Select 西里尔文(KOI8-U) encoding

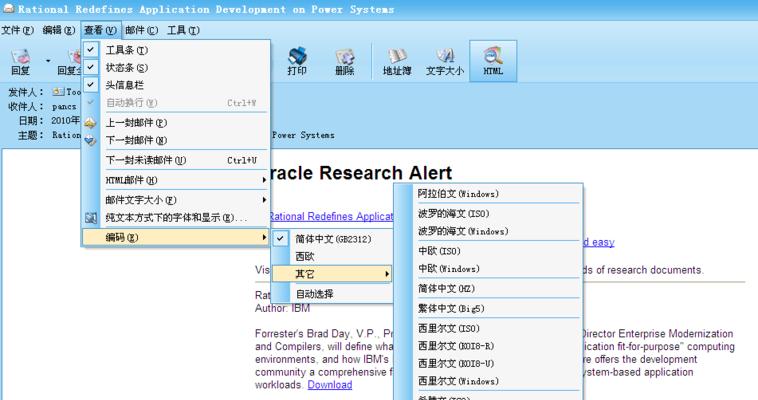pyautogui.click(x=488, y=363)
